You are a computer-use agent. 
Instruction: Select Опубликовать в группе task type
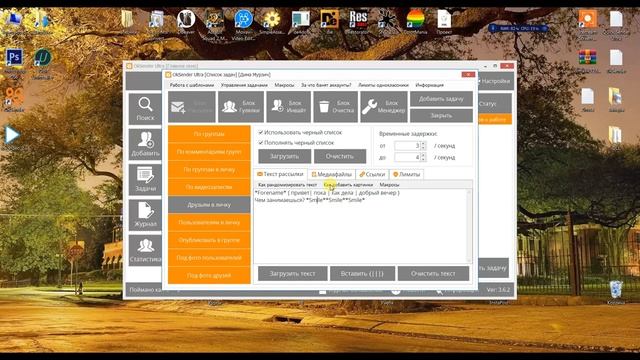[x=209, y=240]
